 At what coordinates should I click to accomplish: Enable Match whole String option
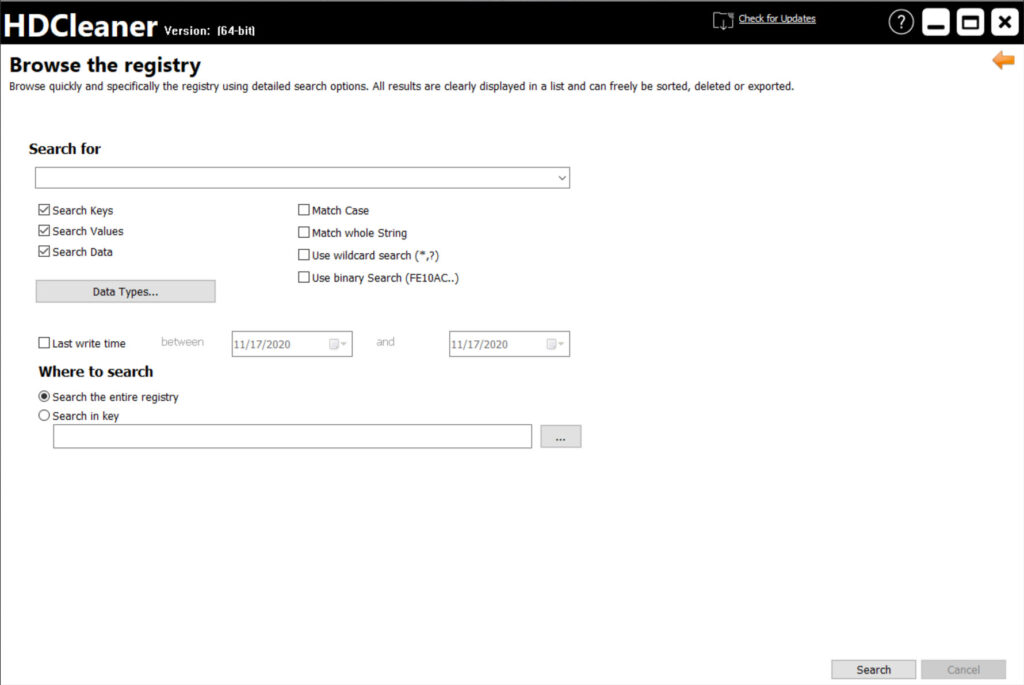click(x=304, y=232)
